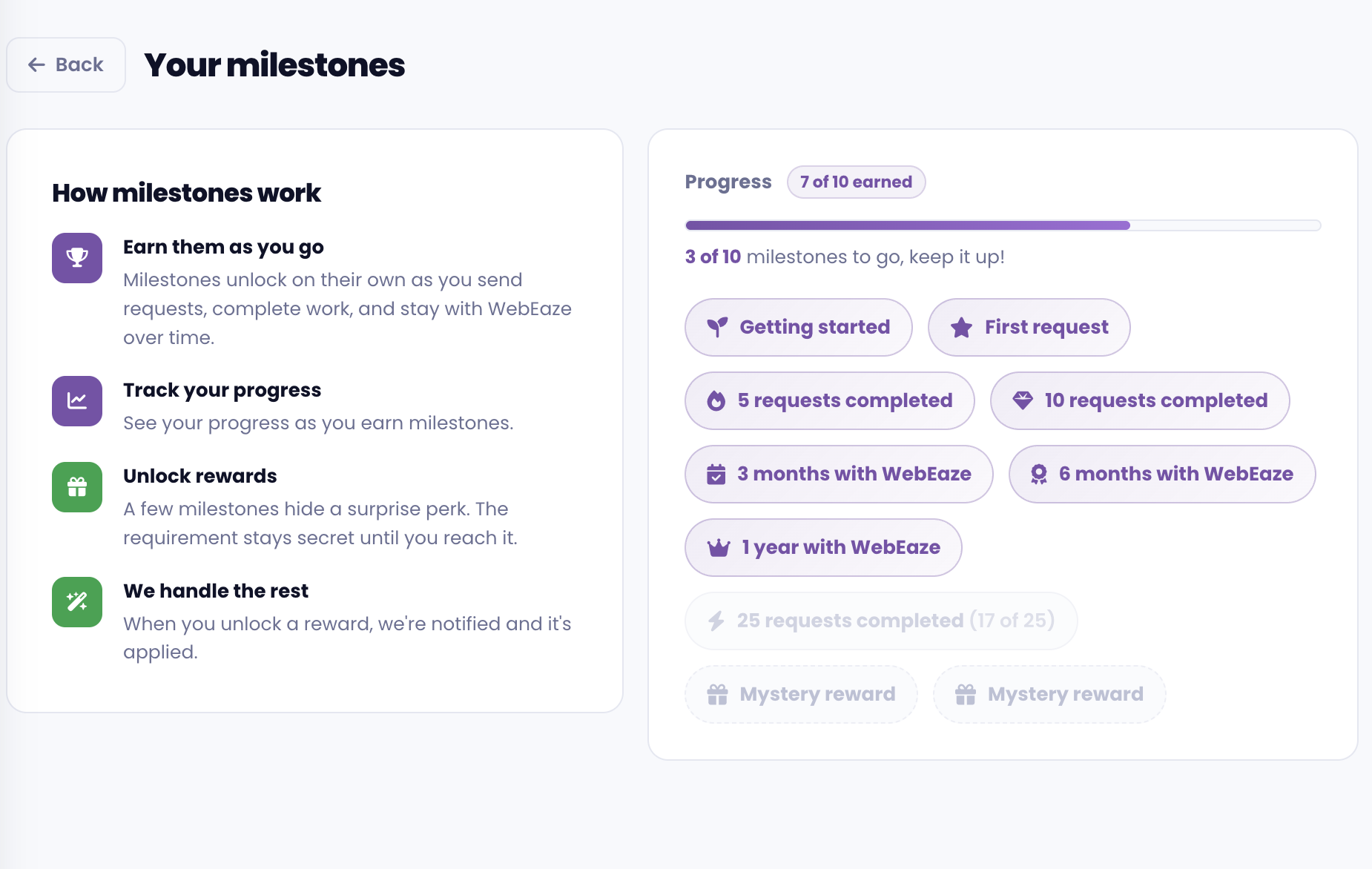This screenshot has width=1372, height=869.
Task: Click the purple trophy icon
Action: pos(77,258)
